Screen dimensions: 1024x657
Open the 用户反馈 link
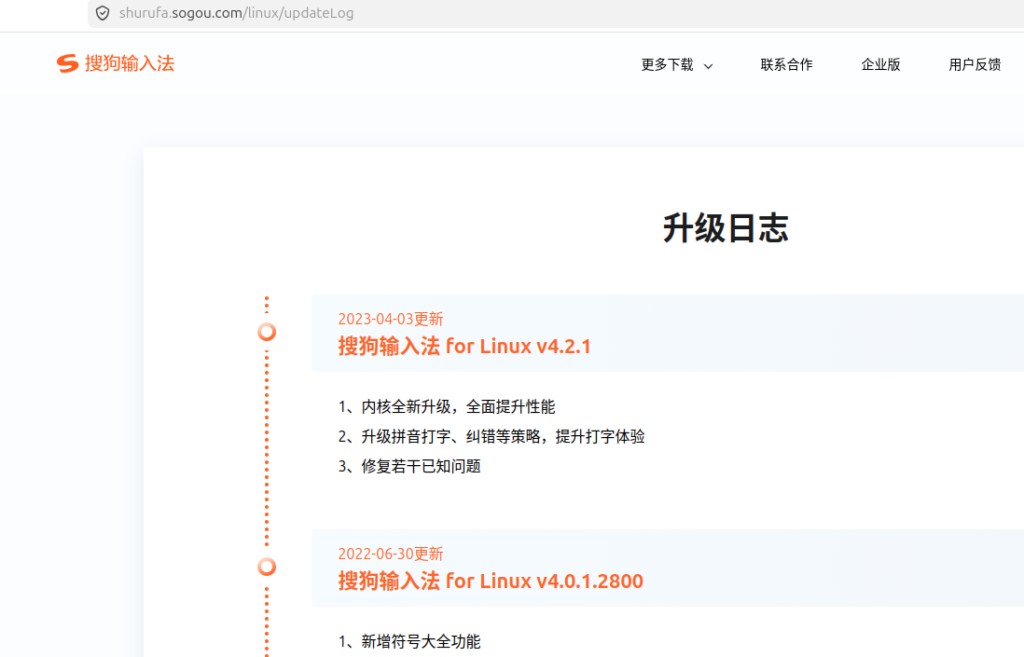(974, 65)
